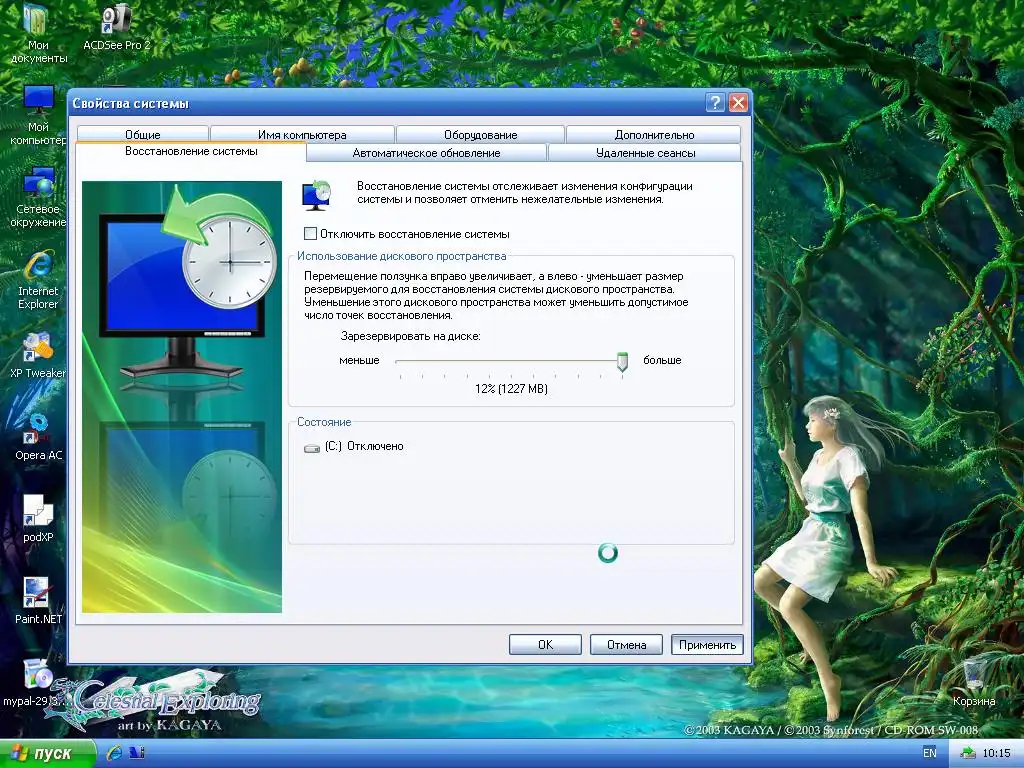Select the Мой компьютер desktop icon
Screen dimensions: 1024x768
38,115
